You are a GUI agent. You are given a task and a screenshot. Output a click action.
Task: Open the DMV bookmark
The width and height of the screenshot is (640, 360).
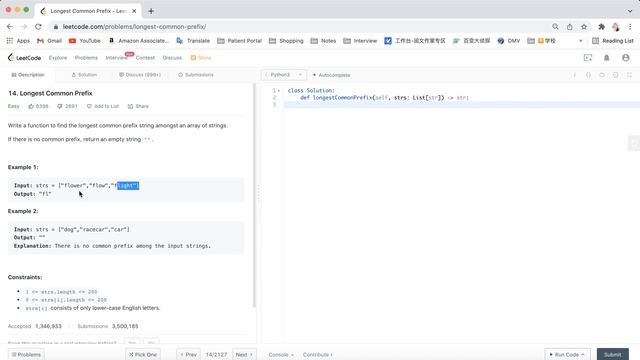pos(509,41)
